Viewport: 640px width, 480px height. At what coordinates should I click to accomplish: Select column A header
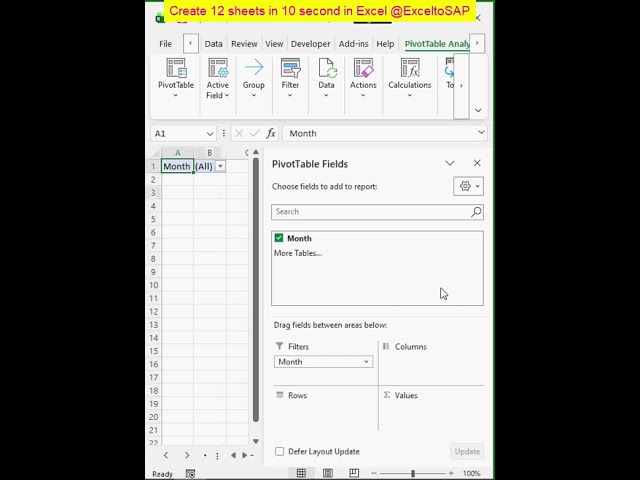coord(178,153)
